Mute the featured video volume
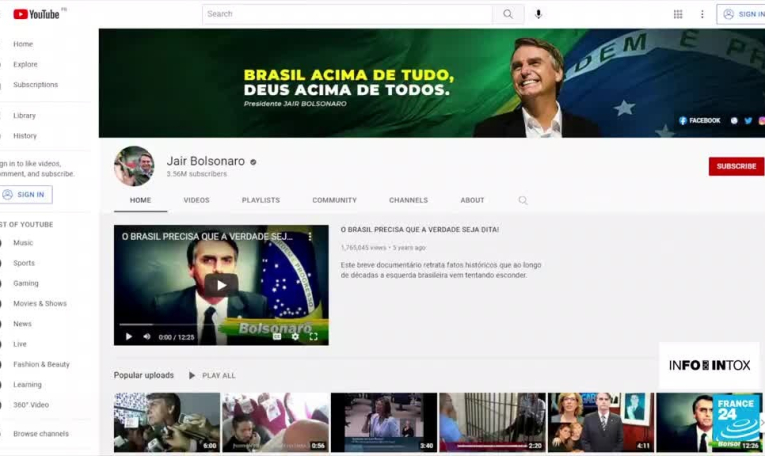The width and height of the screenshot is (765, 456). pyautogui.click(x=147, y=337)
